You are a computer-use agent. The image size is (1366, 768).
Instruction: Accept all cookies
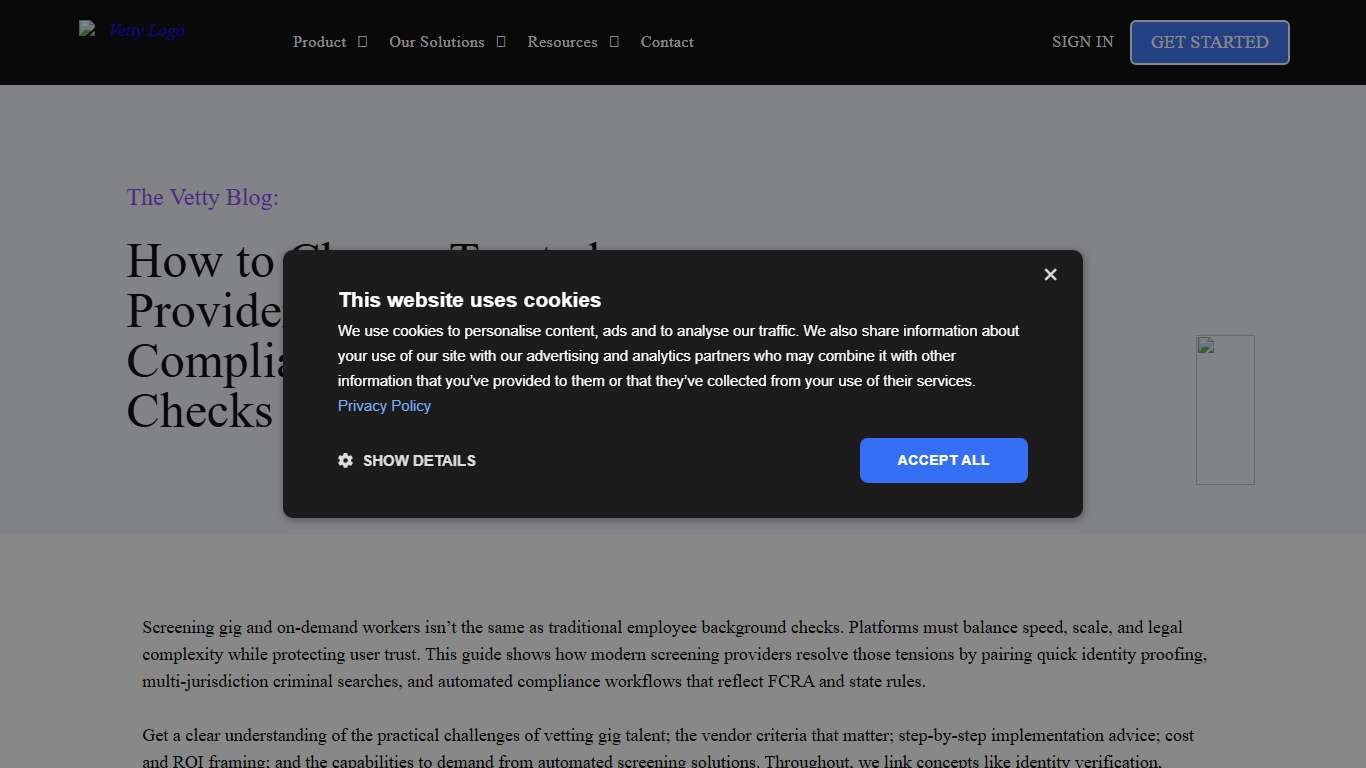click(943, 460)
